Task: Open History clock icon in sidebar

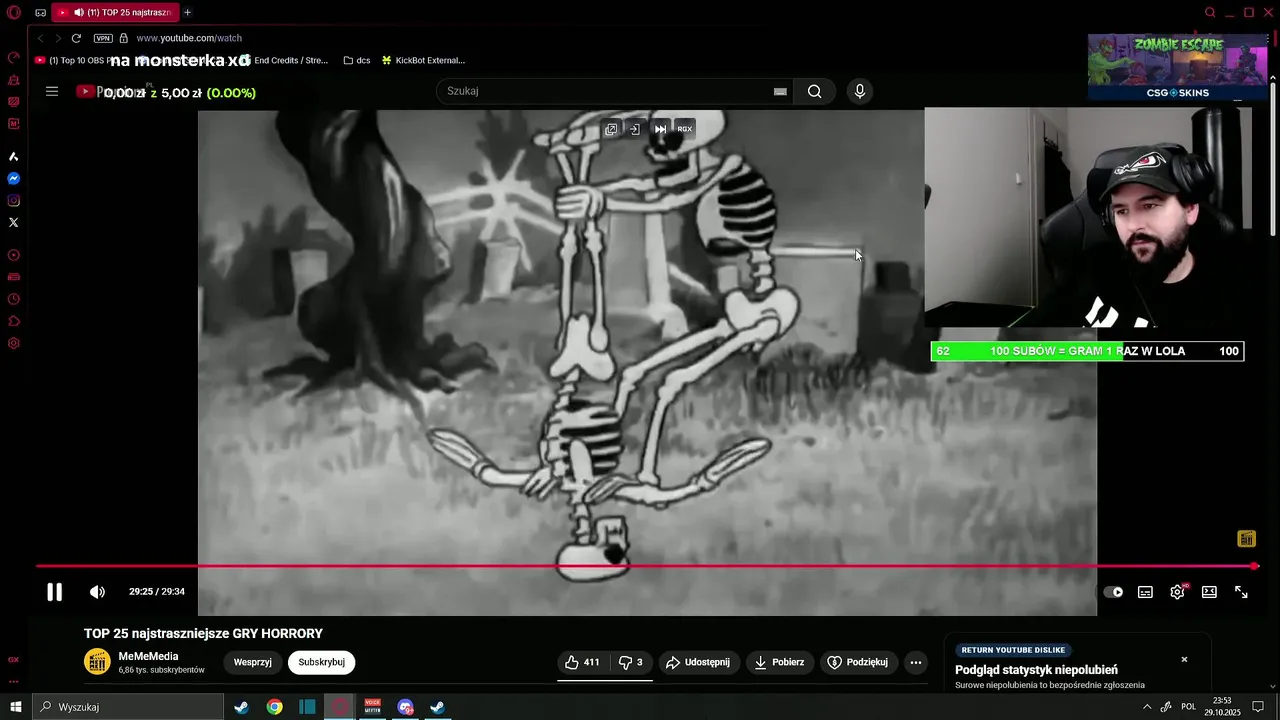Action: (14, 299)
